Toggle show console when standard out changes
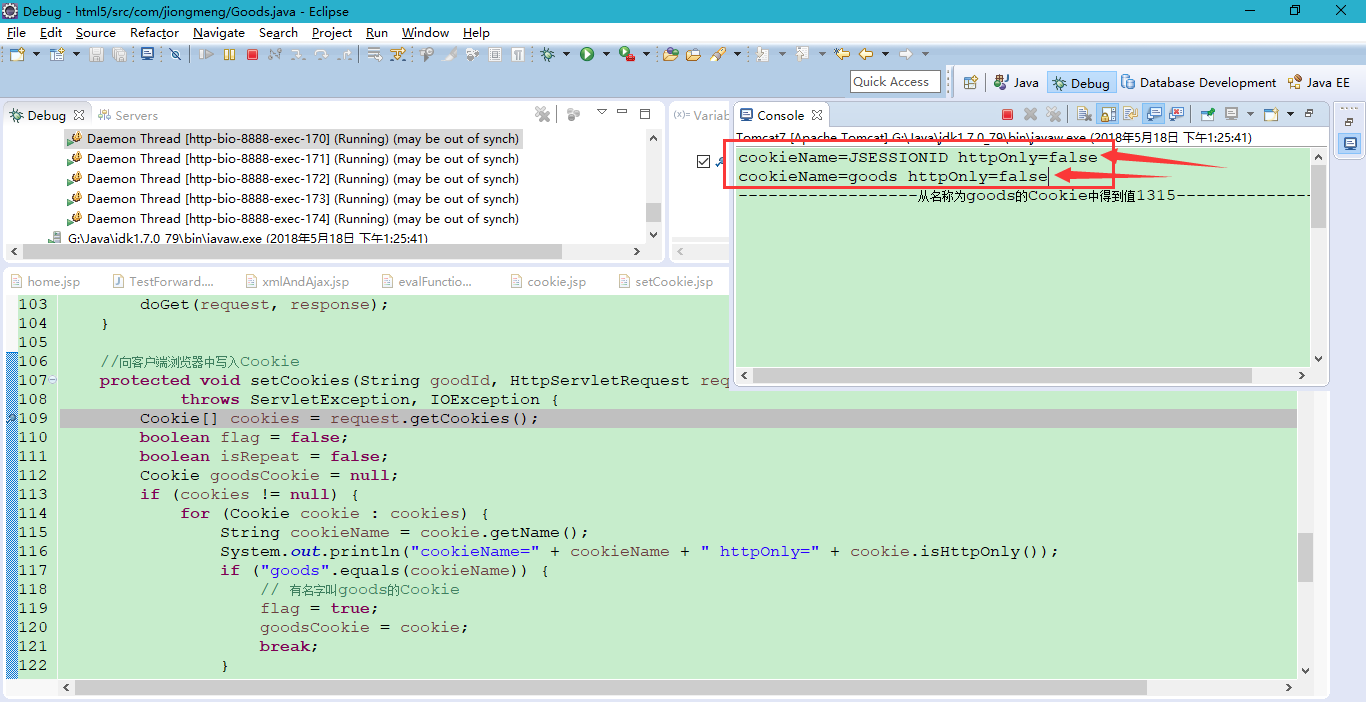Image resolution: width=1366 pixels, height=702 pixels. click(x=1155, y=114)
